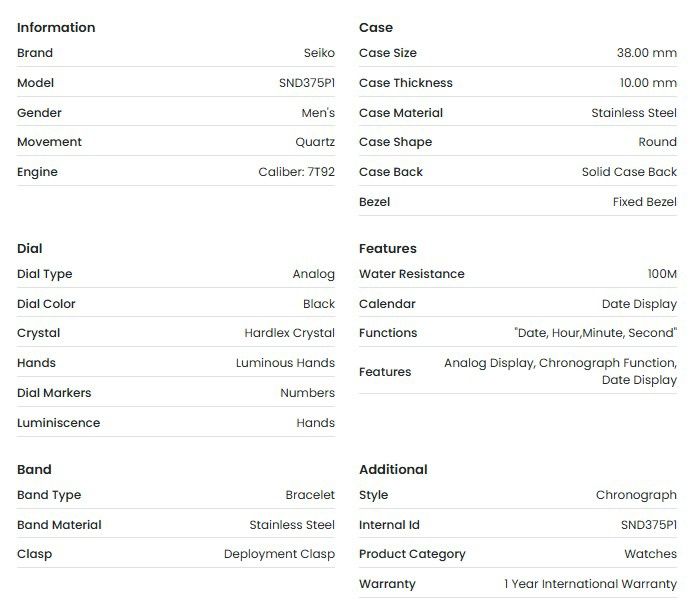This screenshot has width=693, height=612.
Task: Click the Information section heading
Action: pos(56,27)
